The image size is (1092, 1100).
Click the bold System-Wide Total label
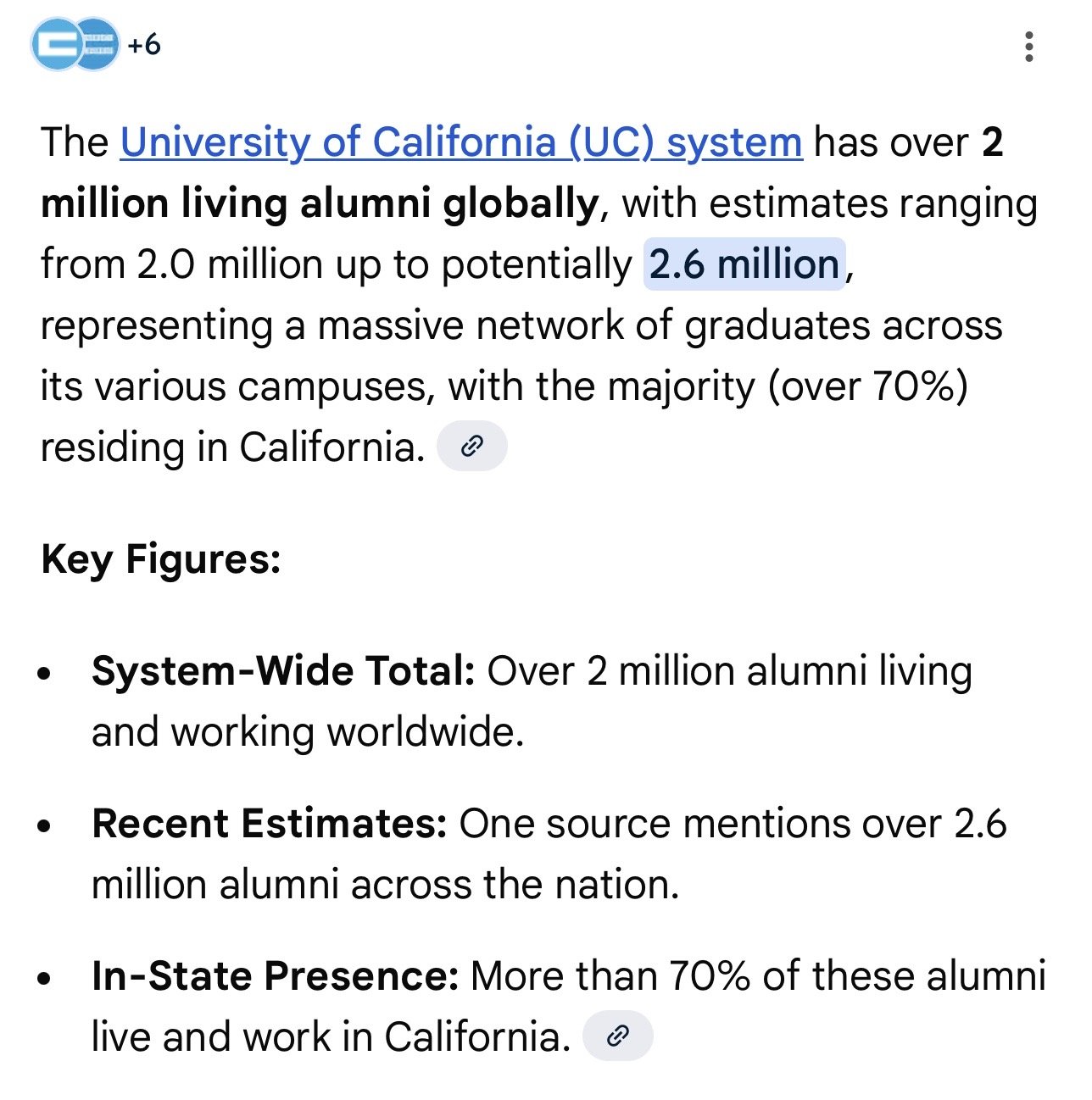tap(283, 671)
